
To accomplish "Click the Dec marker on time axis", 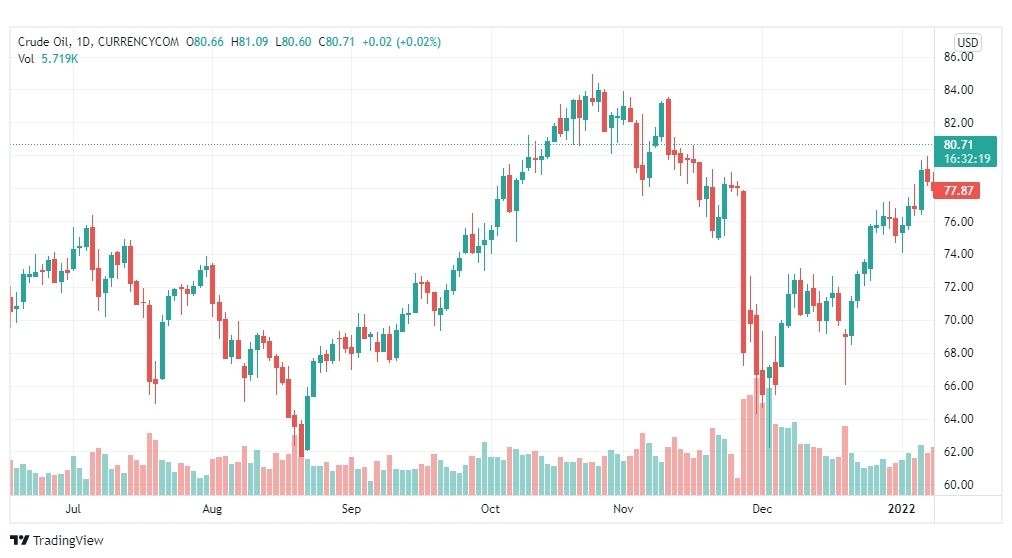I will pyautogui.click(x=762, y=509).
